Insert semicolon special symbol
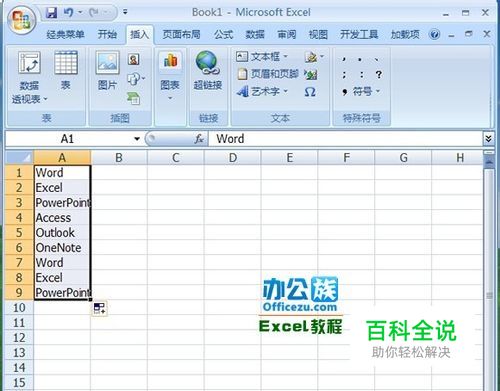The width and height of the screenshot is (500, 391). click(344, 75)
